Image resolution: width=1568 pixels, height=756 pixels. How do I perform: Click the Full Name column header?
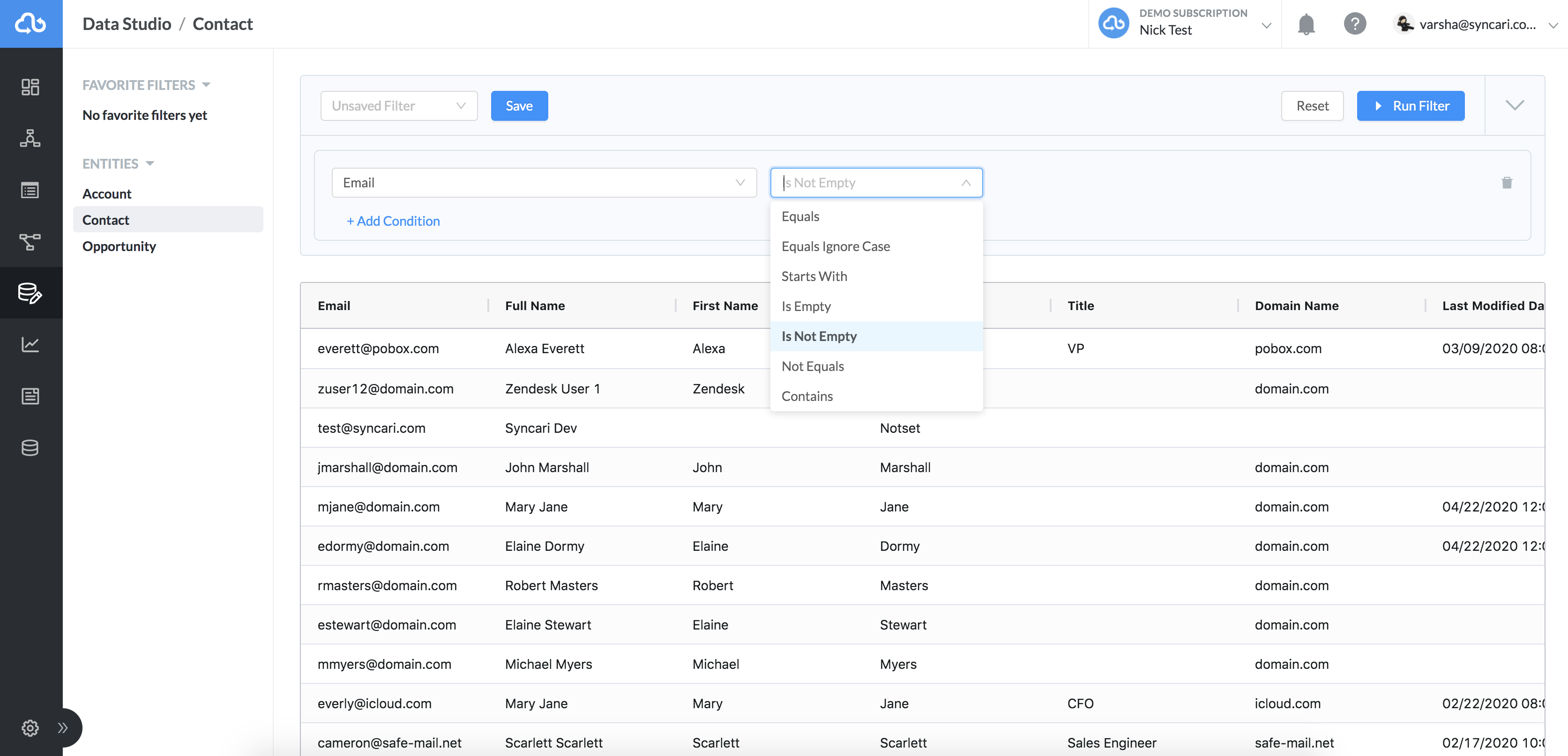point(534,305)
